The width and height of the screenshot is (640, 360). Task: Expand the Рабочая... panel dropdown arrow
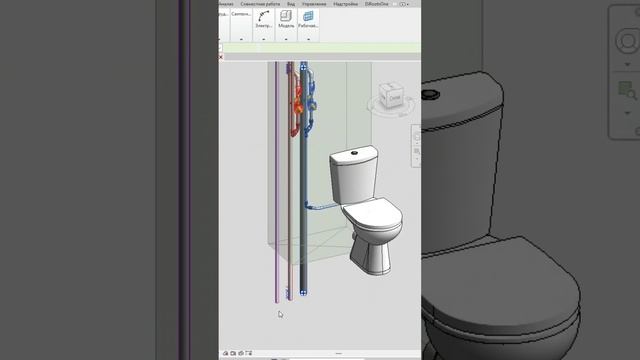[309, 39]
